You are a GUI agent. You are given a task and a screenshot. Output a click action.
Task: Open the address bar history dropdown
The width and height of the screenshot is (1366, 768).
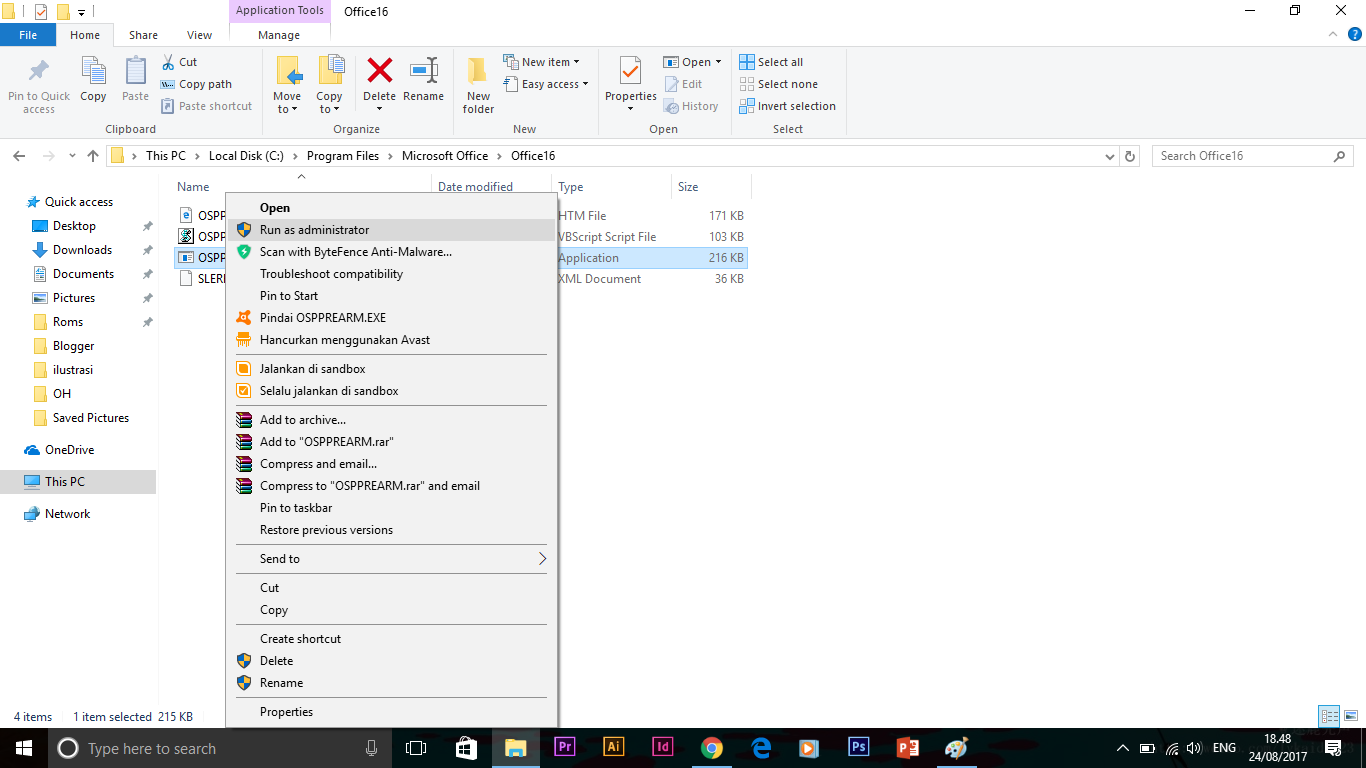pos(1110,156)
